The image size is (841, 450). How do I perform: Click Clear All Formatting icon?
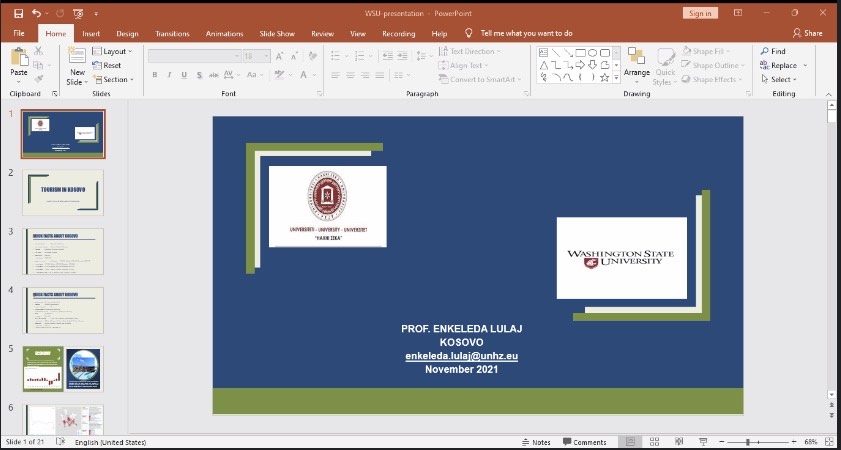tap(313, 56)
